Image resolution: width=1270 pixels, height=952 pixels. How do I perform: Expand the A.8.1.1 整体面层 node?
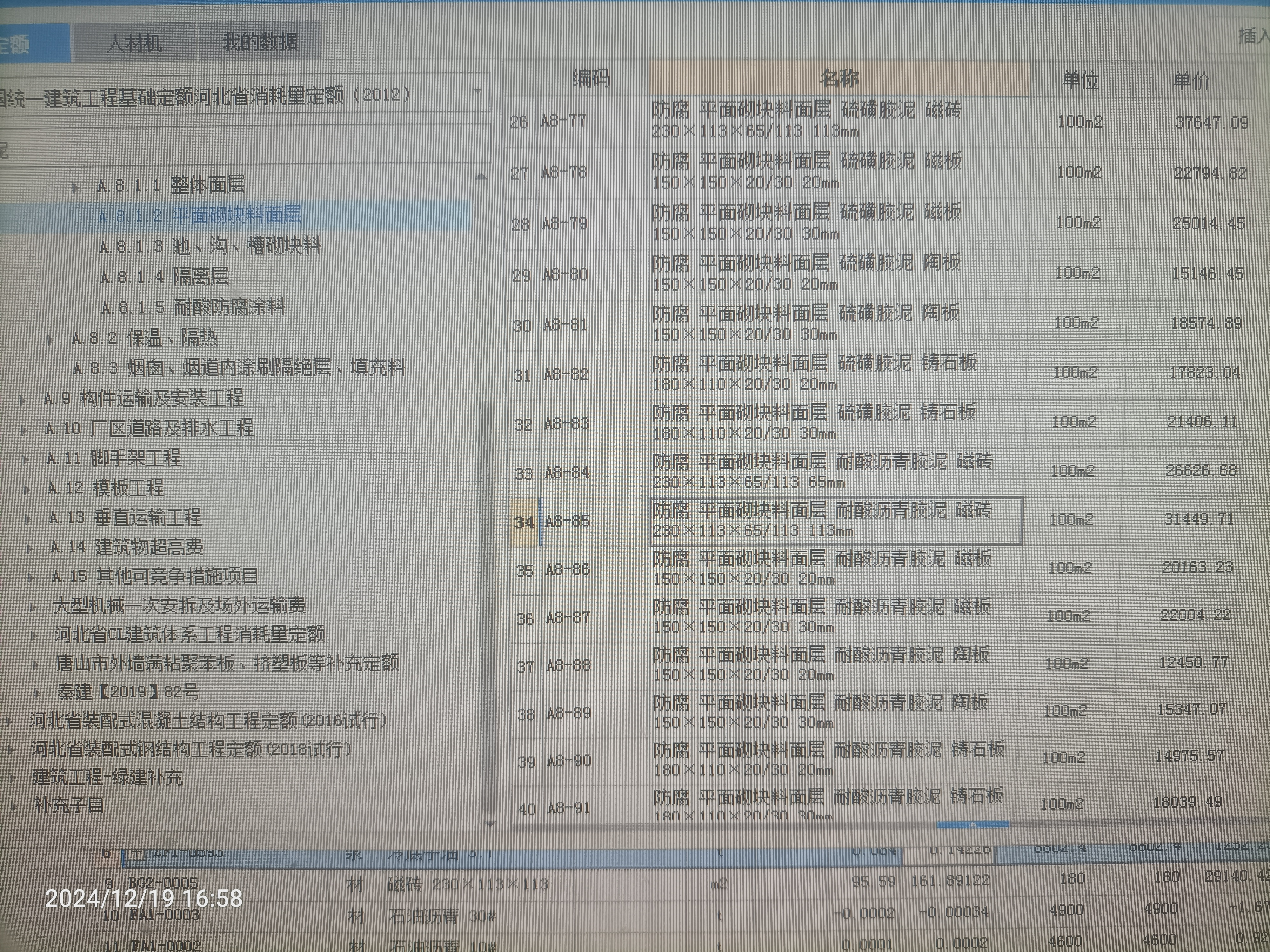coord(76,187)
